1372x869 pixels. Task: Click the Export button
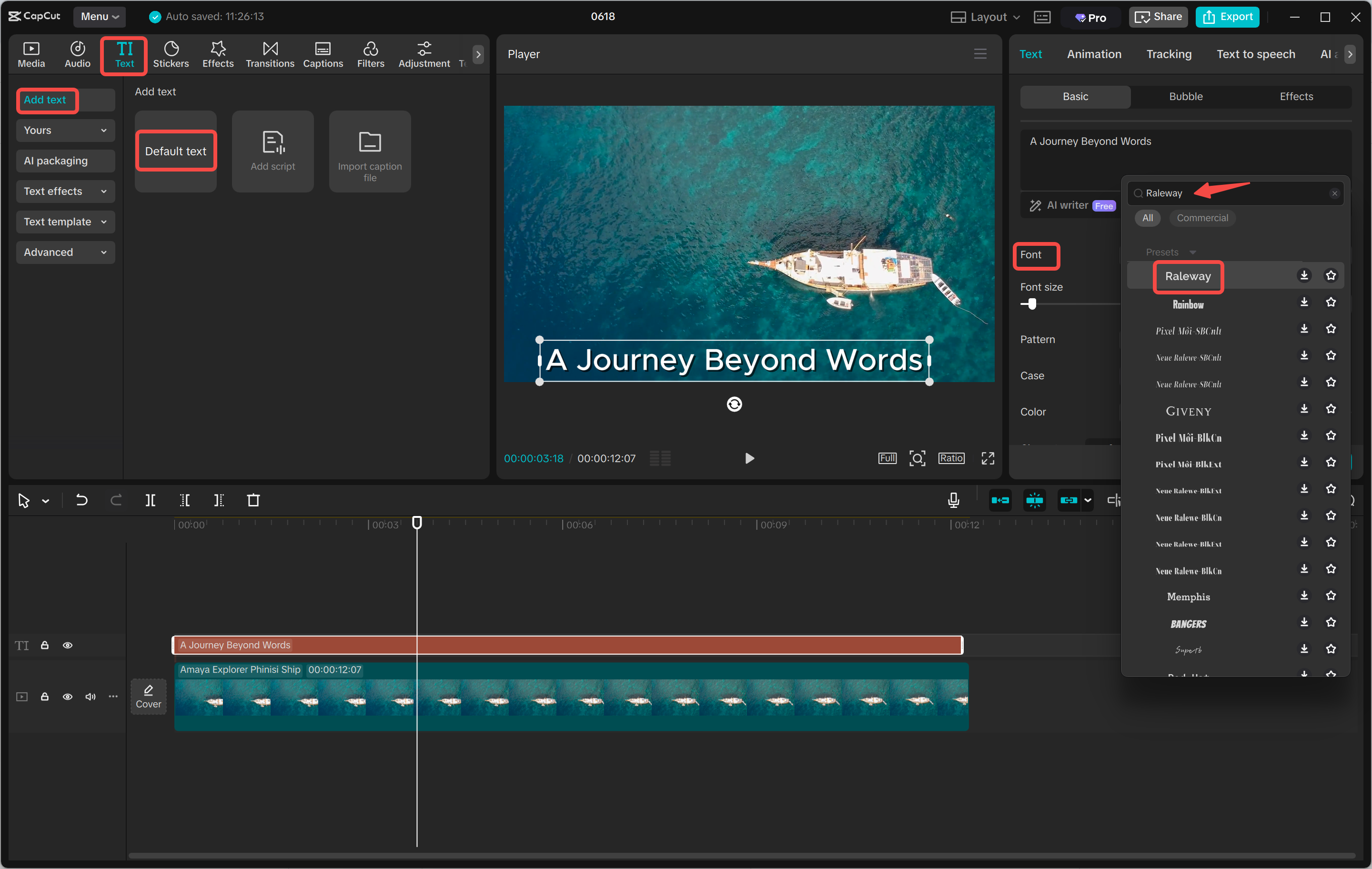[x=1227, y=17]
